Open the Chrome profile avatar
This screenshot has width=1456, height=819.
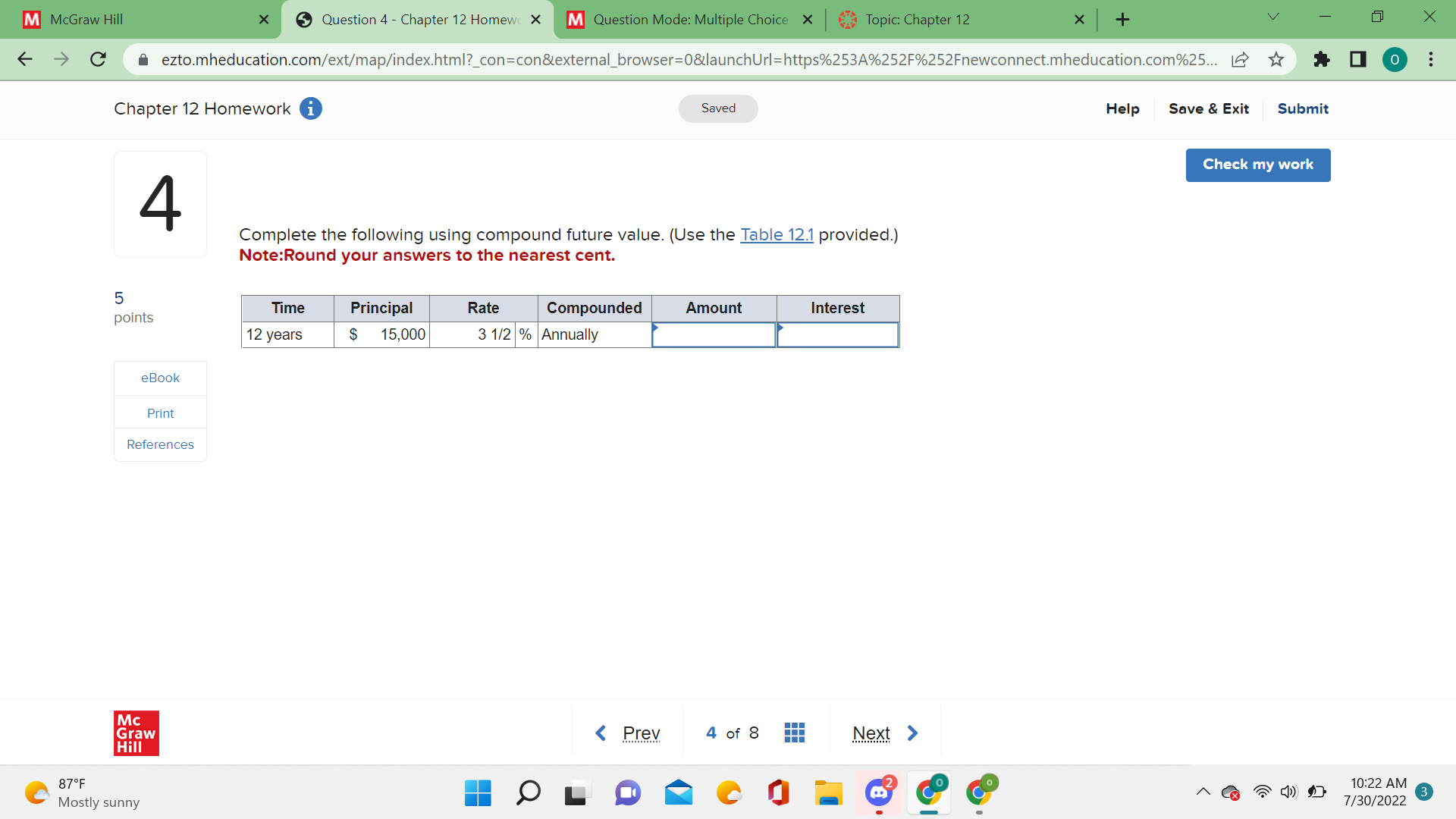pos(1395,59)
